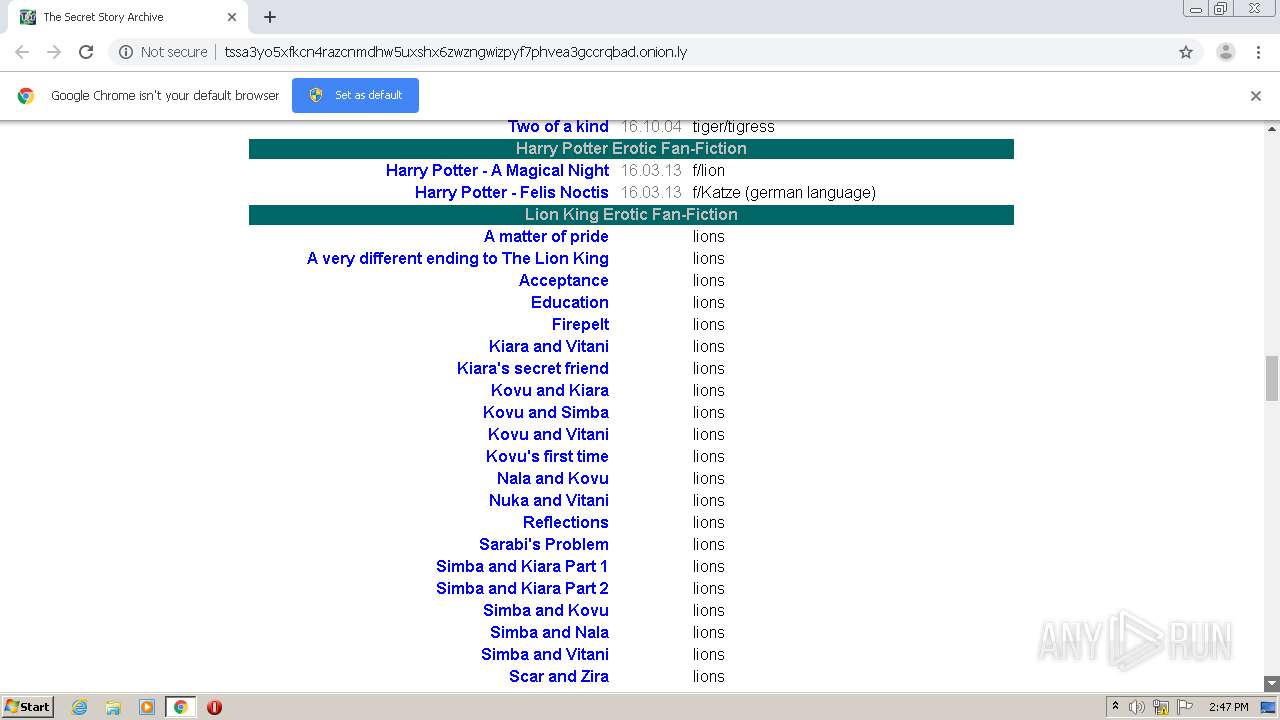Launch Internet Explorer from the taskbar

pos(80,707)
